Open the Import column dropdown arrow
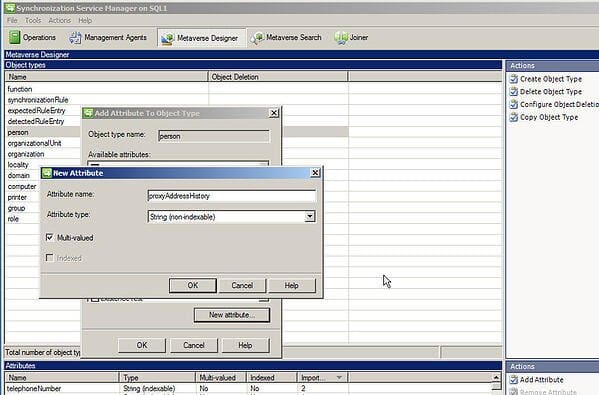The image size is (599, 395). pos(339,377)
